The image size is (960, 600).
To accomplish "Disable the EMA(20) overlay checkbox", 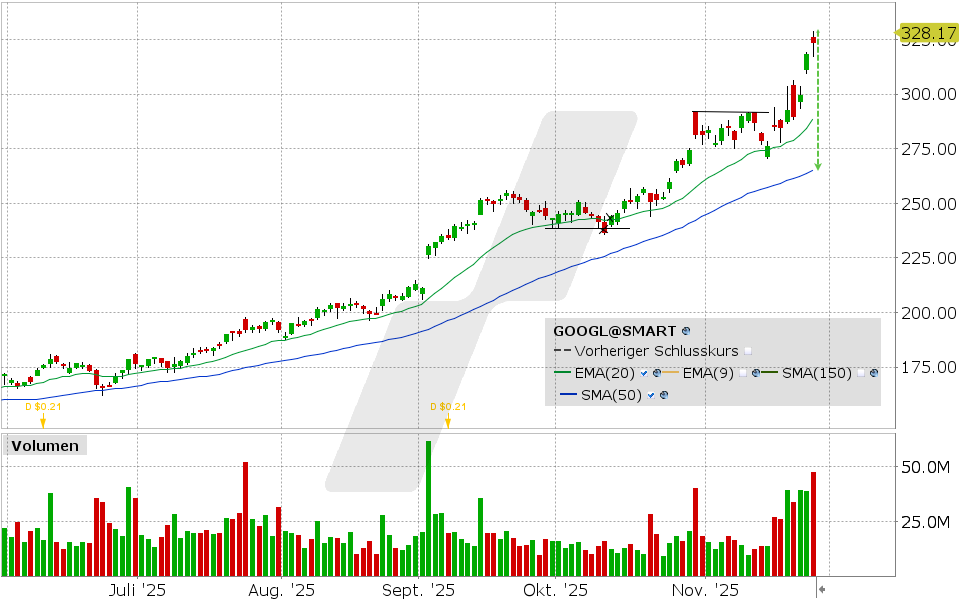I will (x=643, y=373).
